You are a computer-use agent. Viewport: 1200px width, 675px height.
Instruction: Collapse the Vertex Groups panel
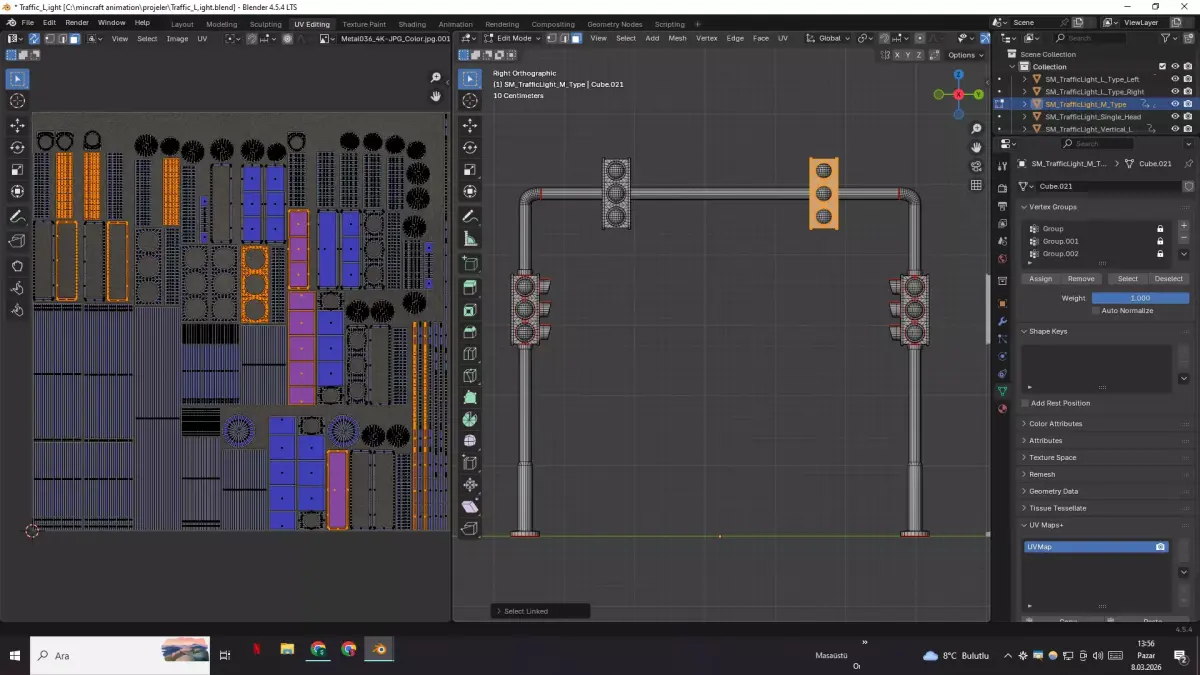(x=1052, y=206)
